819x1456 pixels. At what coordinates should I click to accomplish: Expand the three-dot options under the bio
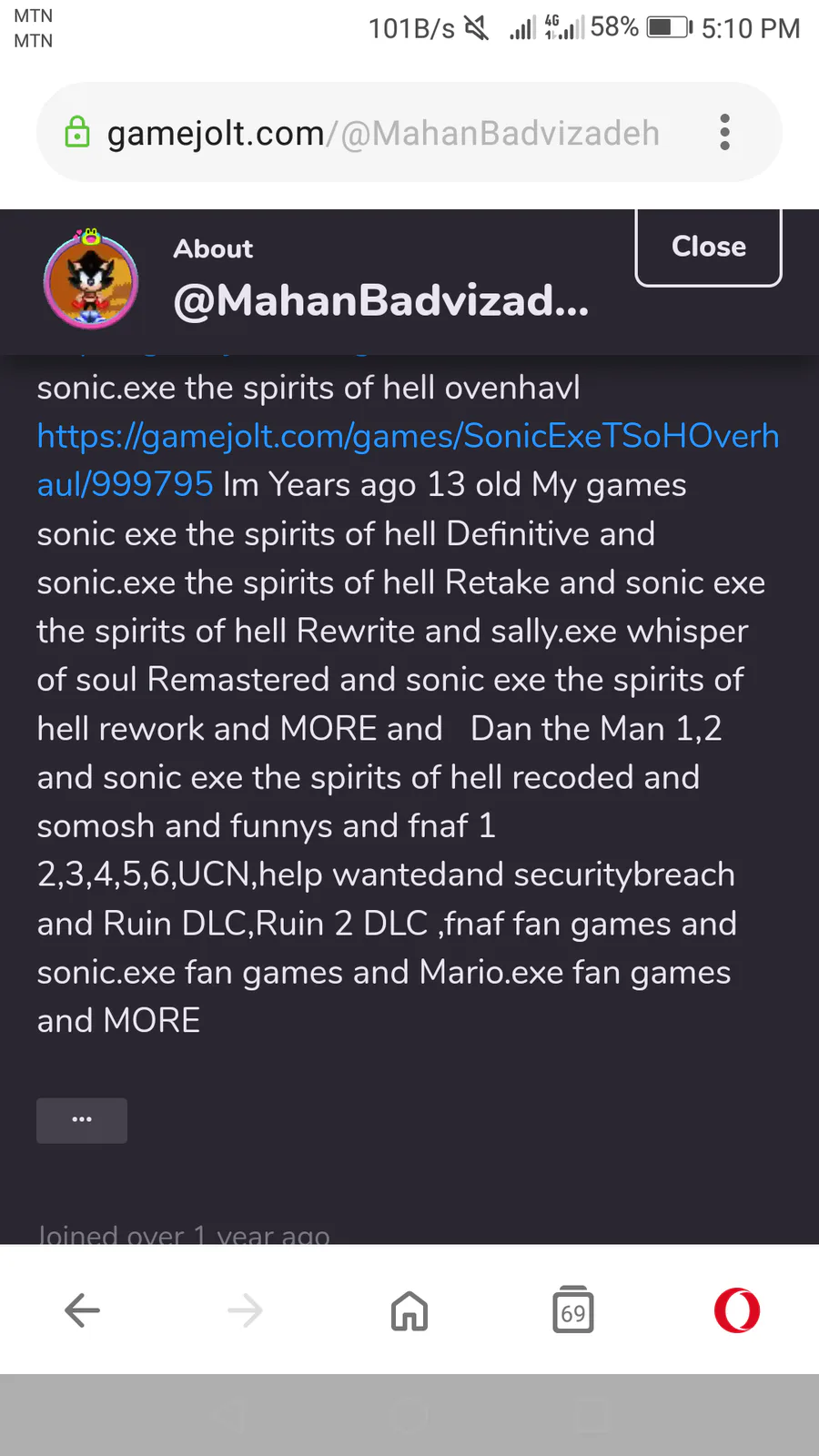click(82, 1119)
